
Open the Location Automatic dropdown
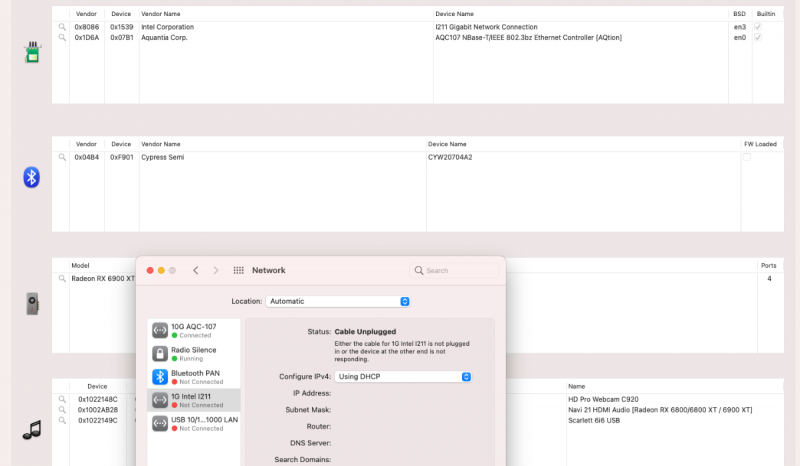pos(337,302)
